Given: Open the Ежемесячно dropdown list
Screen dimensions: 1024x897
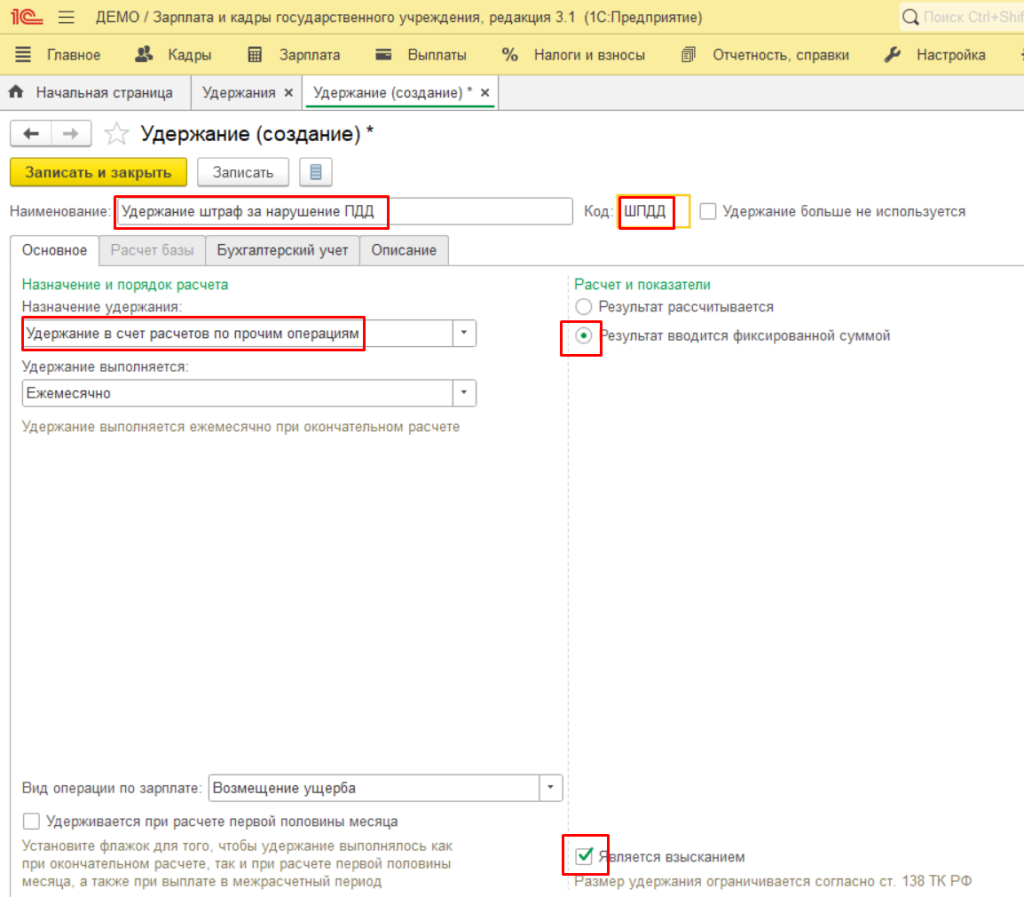Looking at the screenshot, I should pos(464,393).
